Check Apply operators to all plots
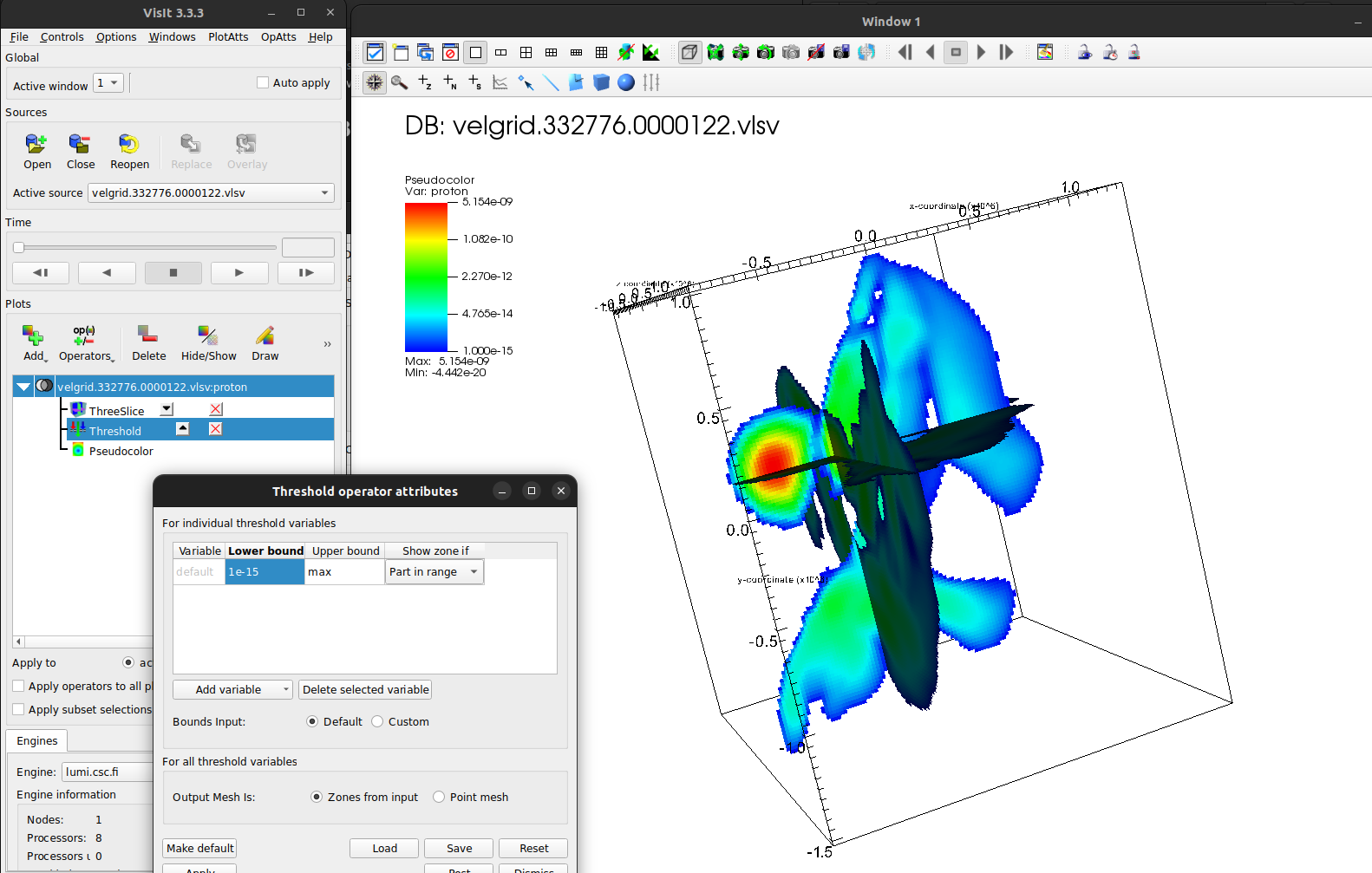 click(18, 686)
